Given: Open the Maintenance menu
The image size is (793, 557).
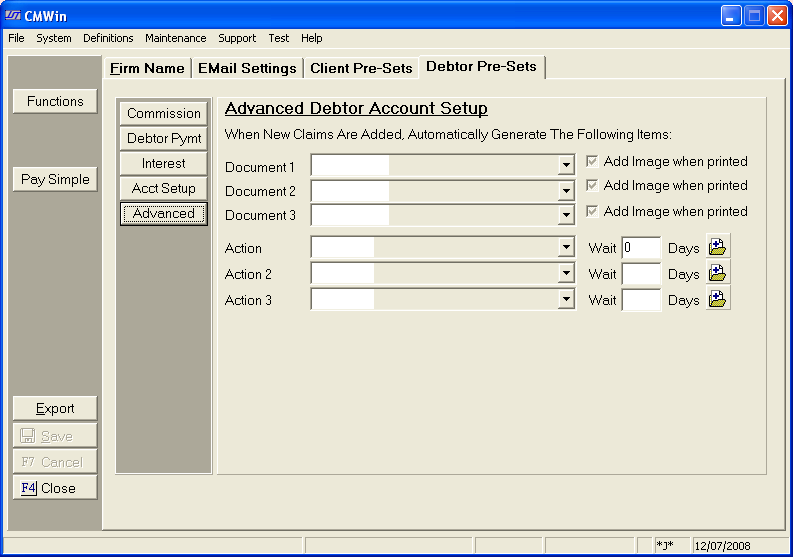Looking at the screenshot, I should click(175, 38).
